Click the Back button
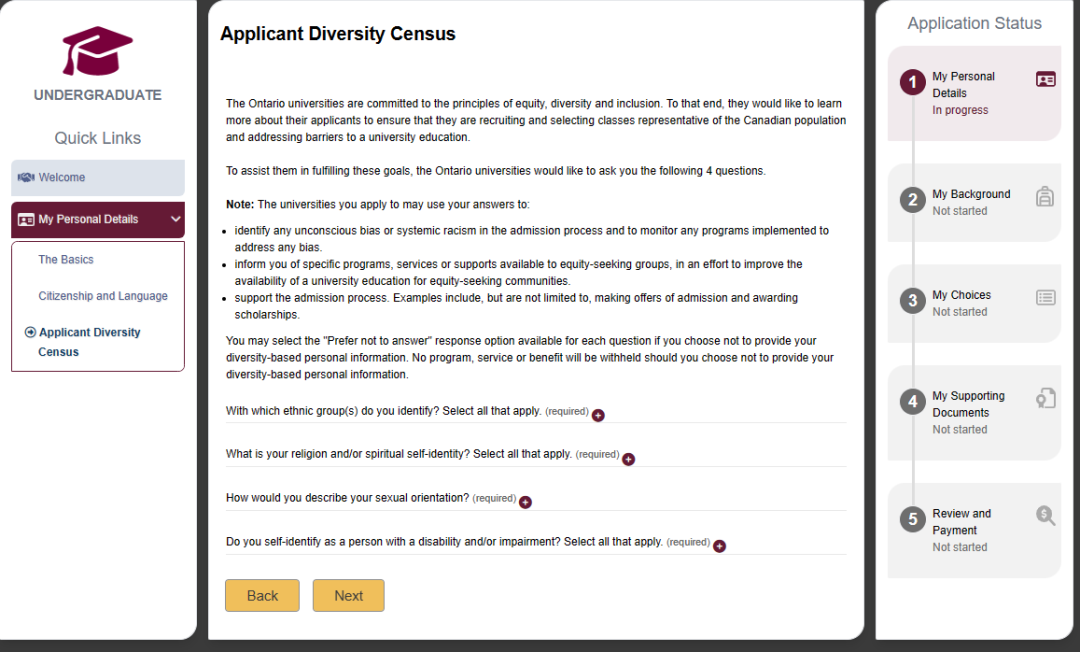The width and height of the screenshot is (1080, 652). [262, 596]
